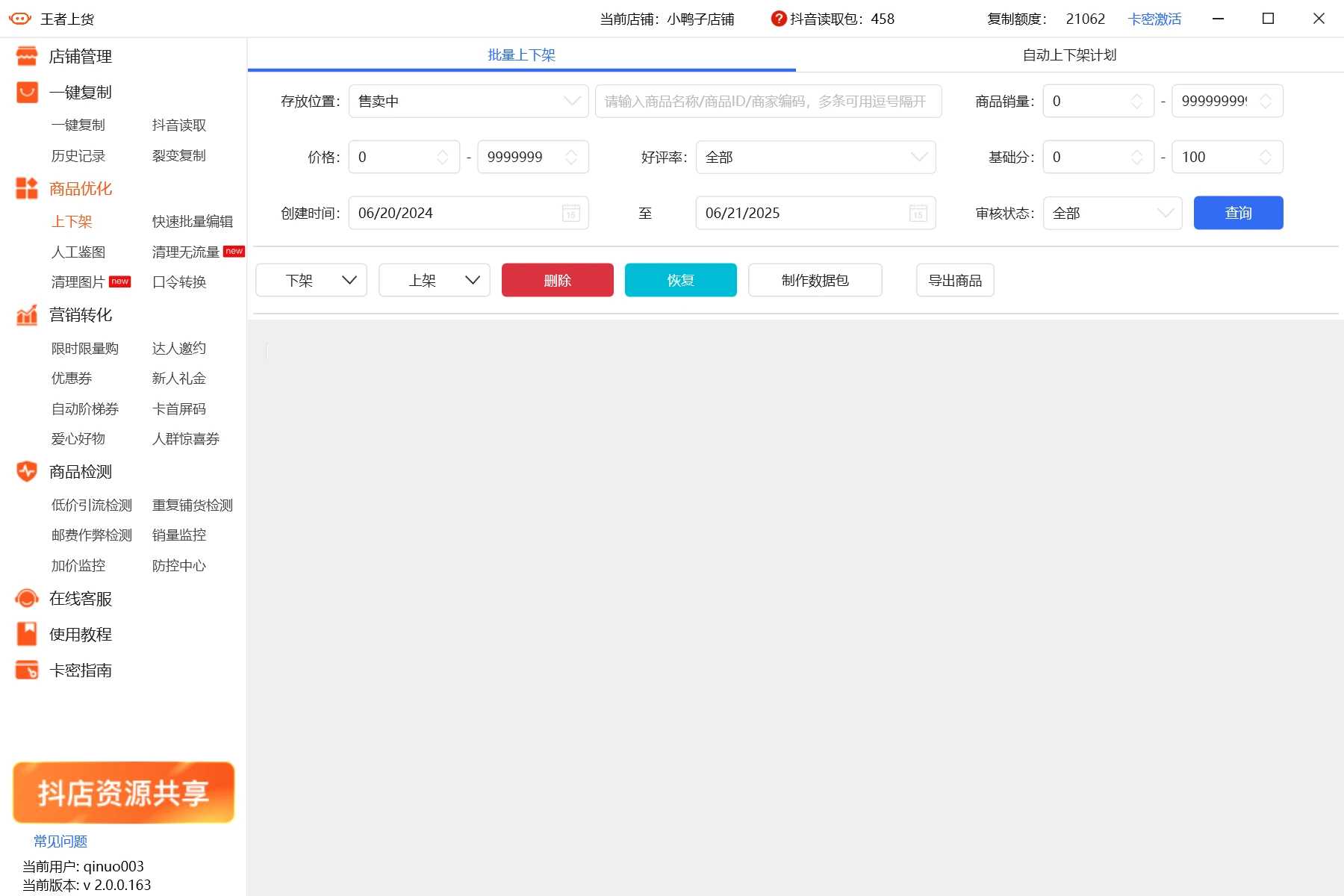Open 防控中心 in sidebar
Viewport: 1344px width, 896px height.
[179, 566]
